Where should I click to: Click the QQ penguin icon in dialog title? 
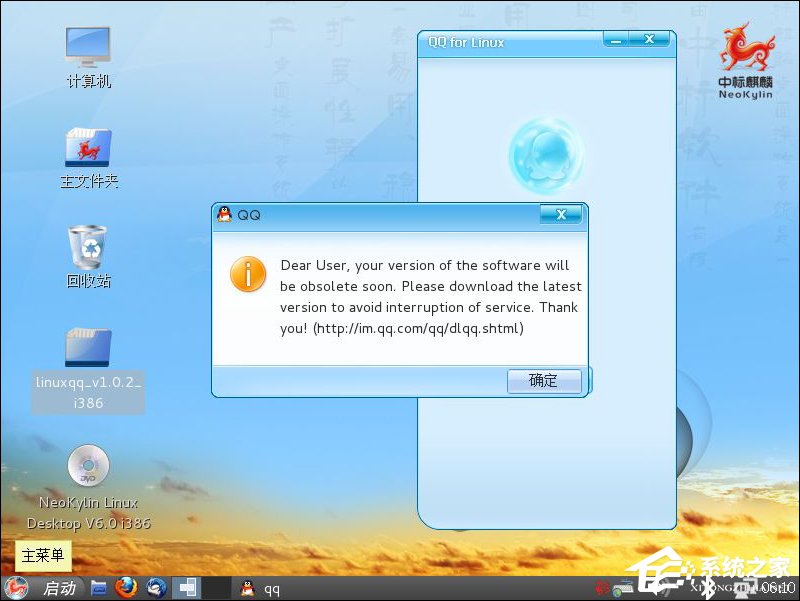coord(224,214)
